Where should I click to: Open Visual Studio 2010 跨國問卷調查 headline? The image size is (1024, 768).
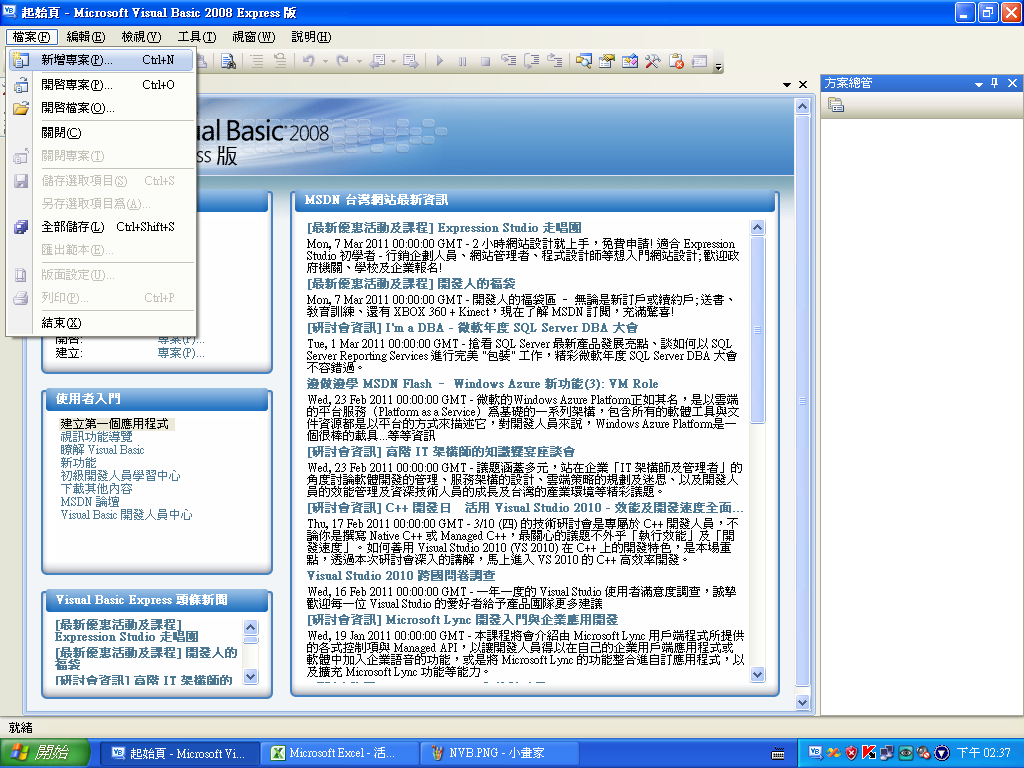point(401,575)
